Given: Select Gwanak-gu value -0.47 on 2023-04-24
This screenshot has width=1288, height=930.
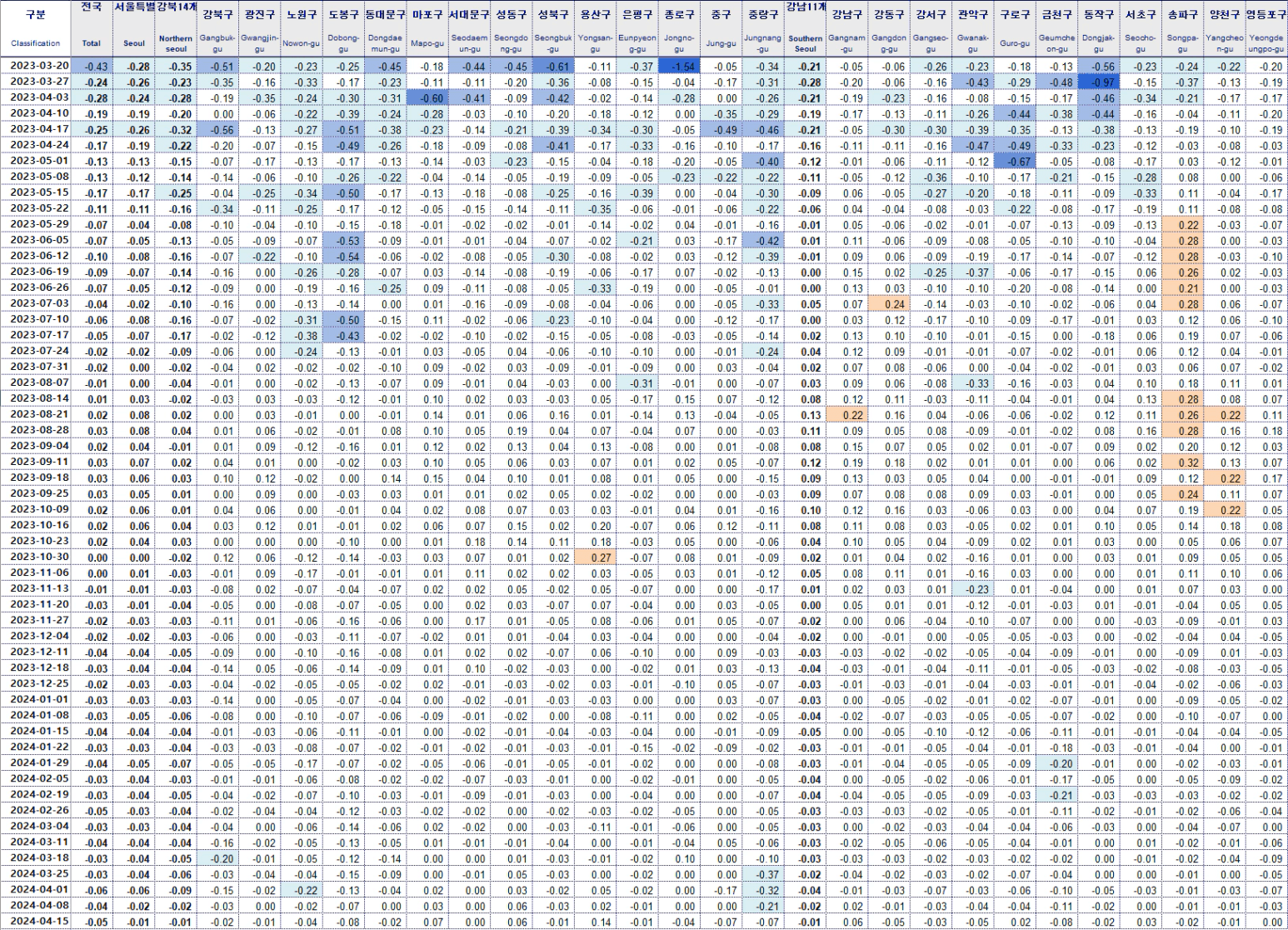Looking at the screenshot, I should point(973,146).
